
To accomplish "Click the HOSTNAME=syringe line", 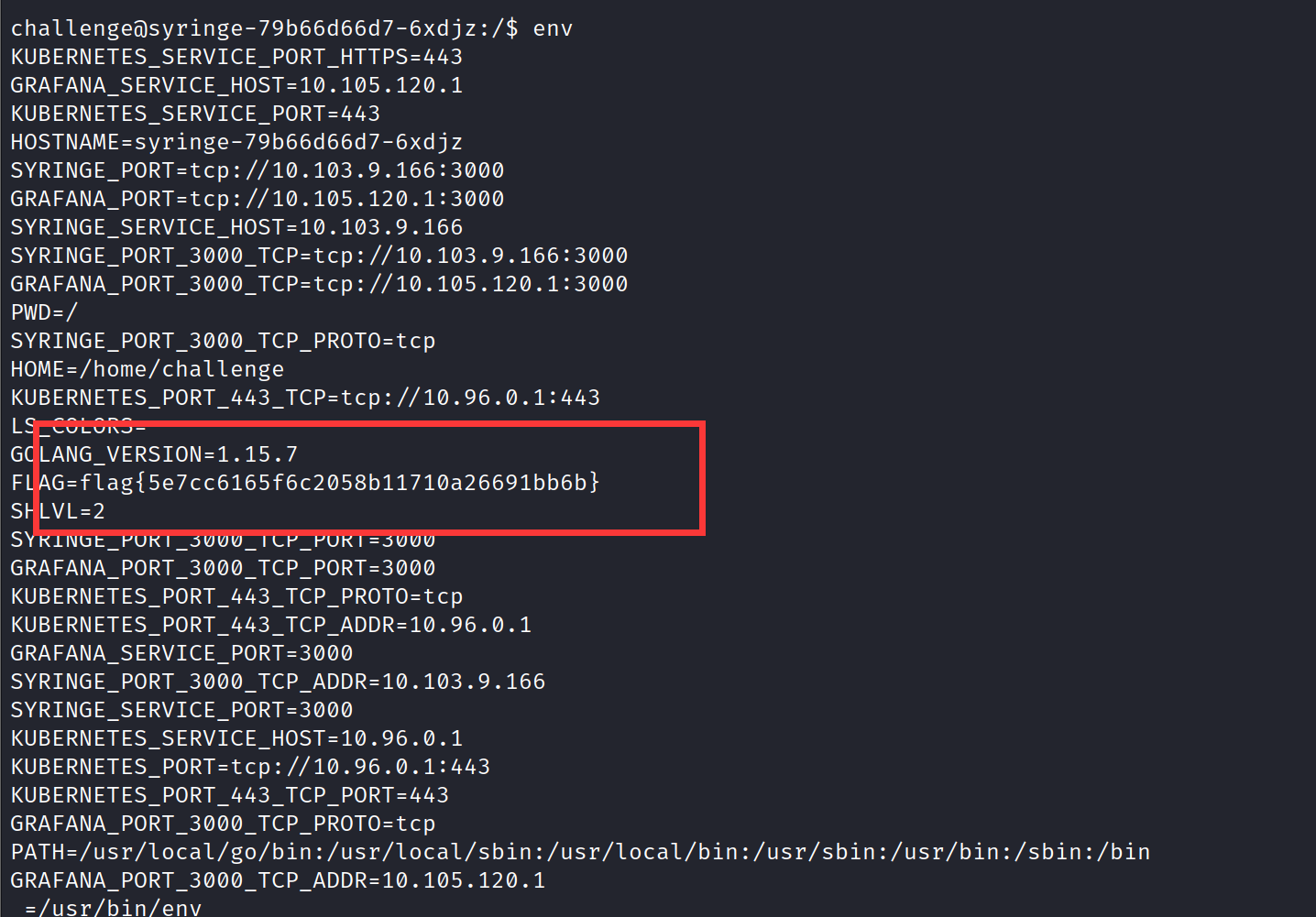I will [x=236, y=142].
